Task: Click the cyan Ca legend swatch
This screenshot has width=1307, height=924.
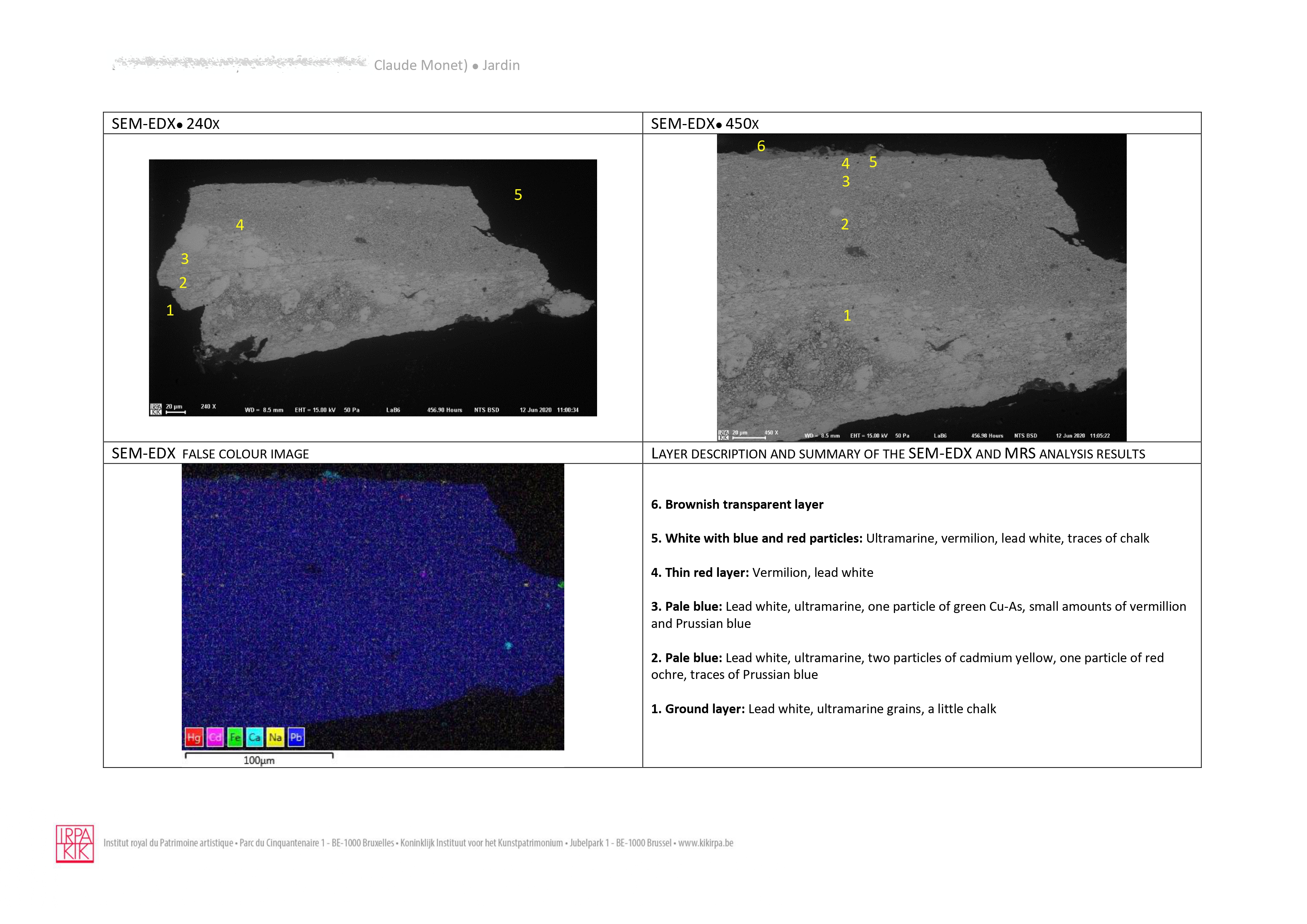Action: point(254,737)
